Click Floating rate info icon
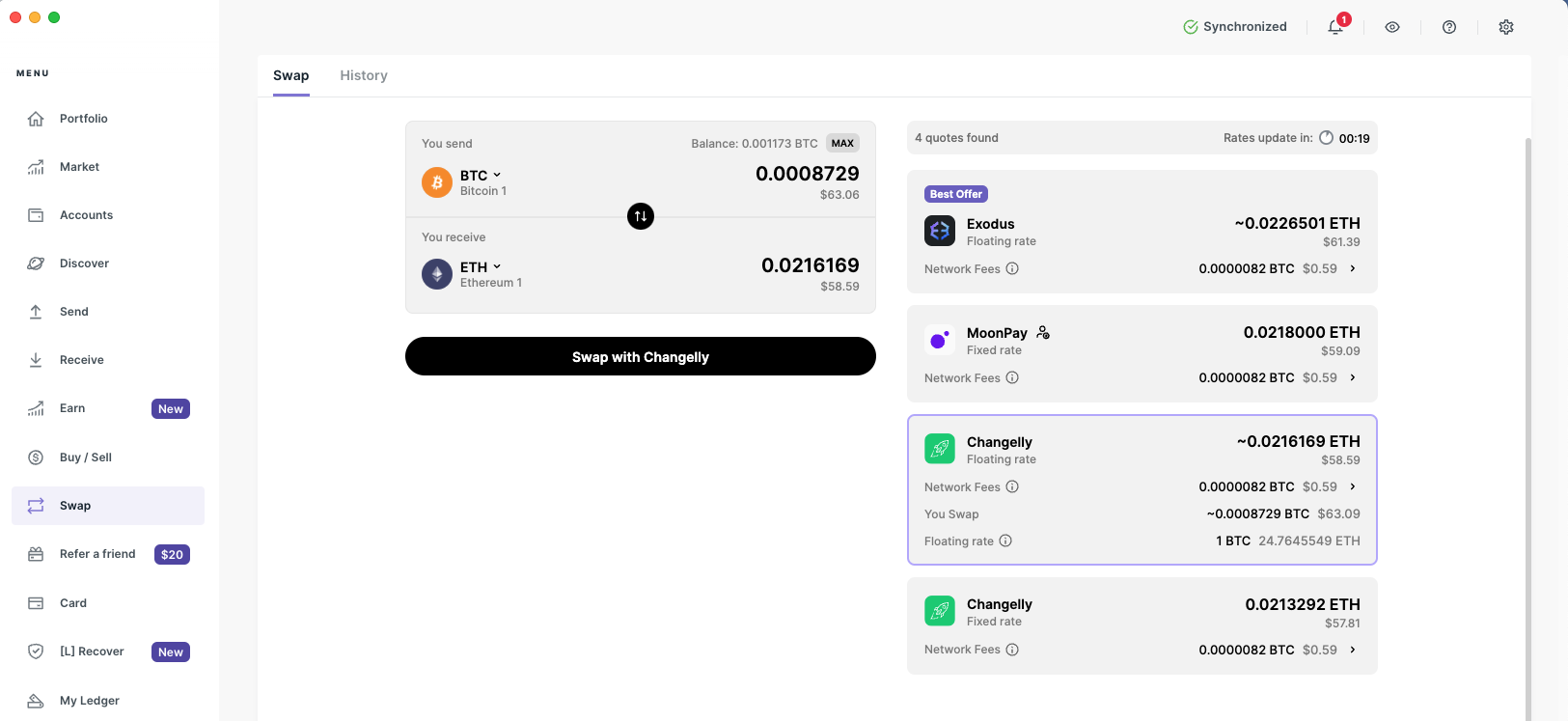Screen dimensions: 1568x721 coord(1005,541)
